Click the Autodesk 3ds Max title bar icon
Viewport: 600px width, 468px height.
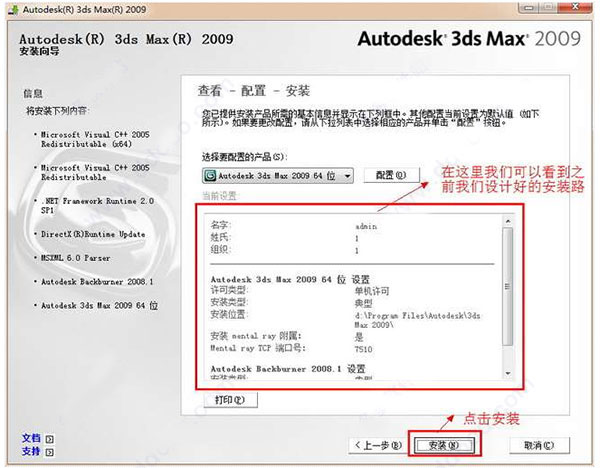pos(13,10)
